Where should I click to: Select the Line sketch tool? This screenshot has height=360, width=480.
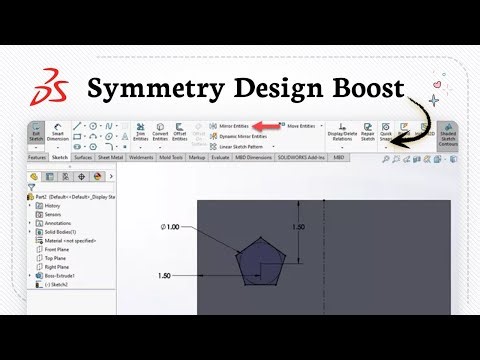(77, 126)
